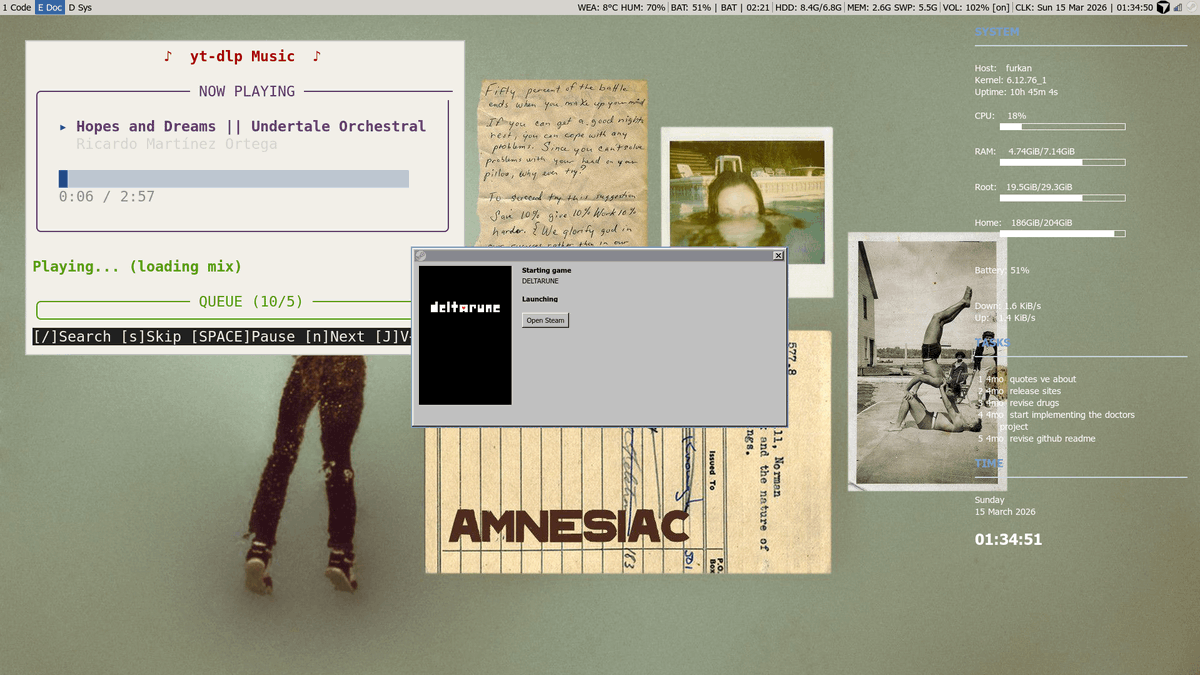Click the play arrow beside Hopes and Dreams
This screenshot has width=1200, height=675.
(x=63, y=127)
